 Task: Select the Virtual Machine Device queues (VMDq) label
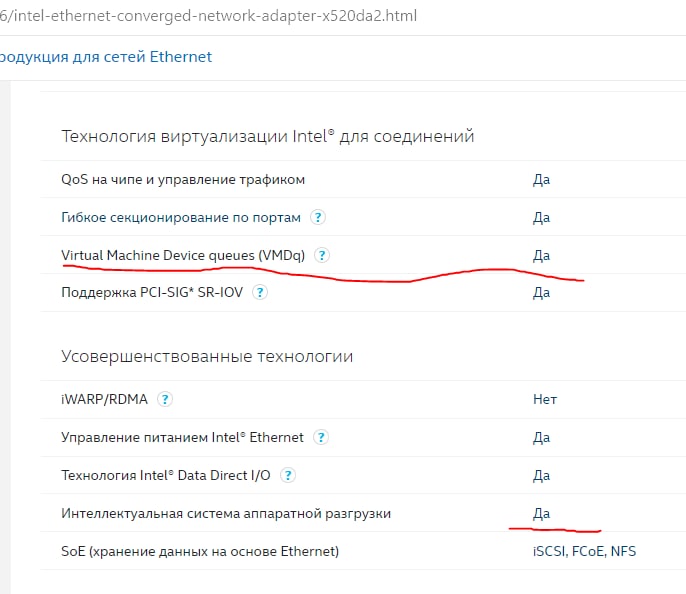183,255
